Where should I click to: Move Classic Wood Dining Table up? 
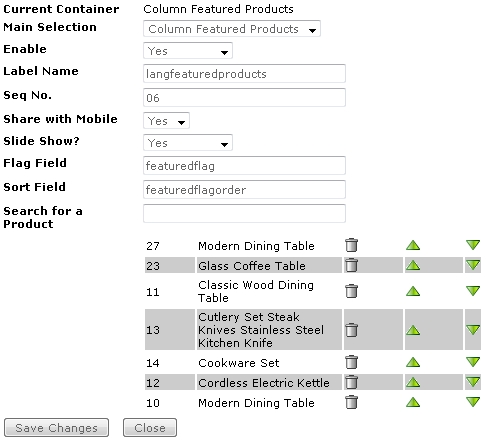413,291
